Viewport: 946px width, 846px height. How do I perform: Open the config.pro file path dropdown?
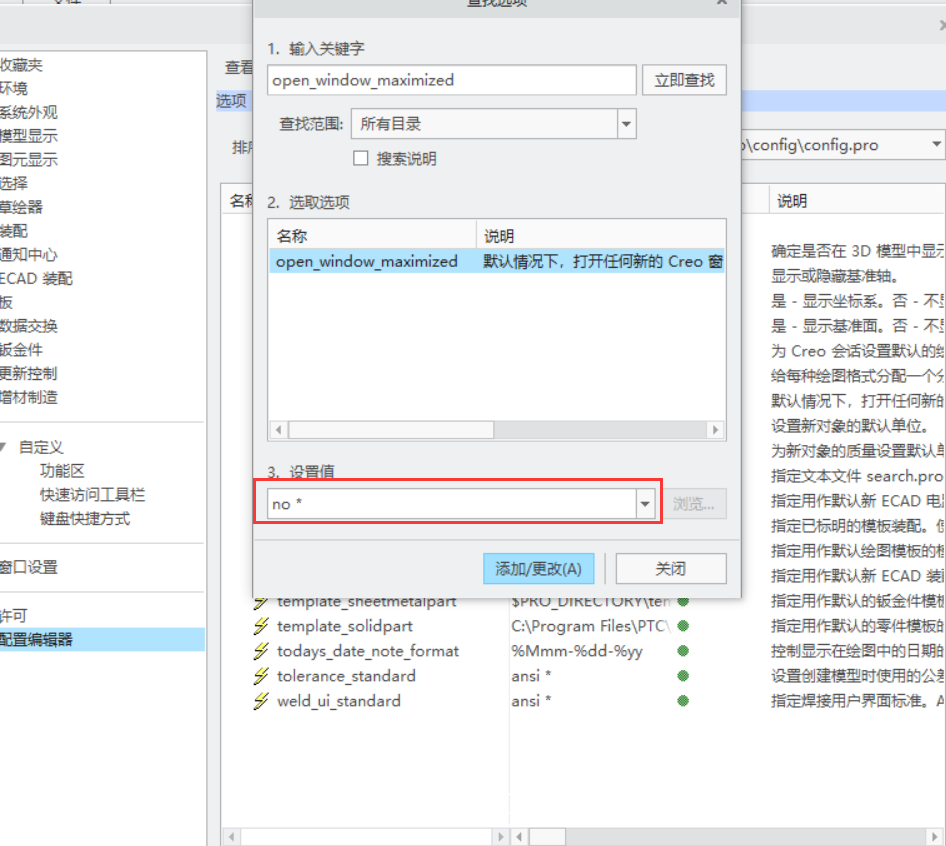tap(936, 144)
